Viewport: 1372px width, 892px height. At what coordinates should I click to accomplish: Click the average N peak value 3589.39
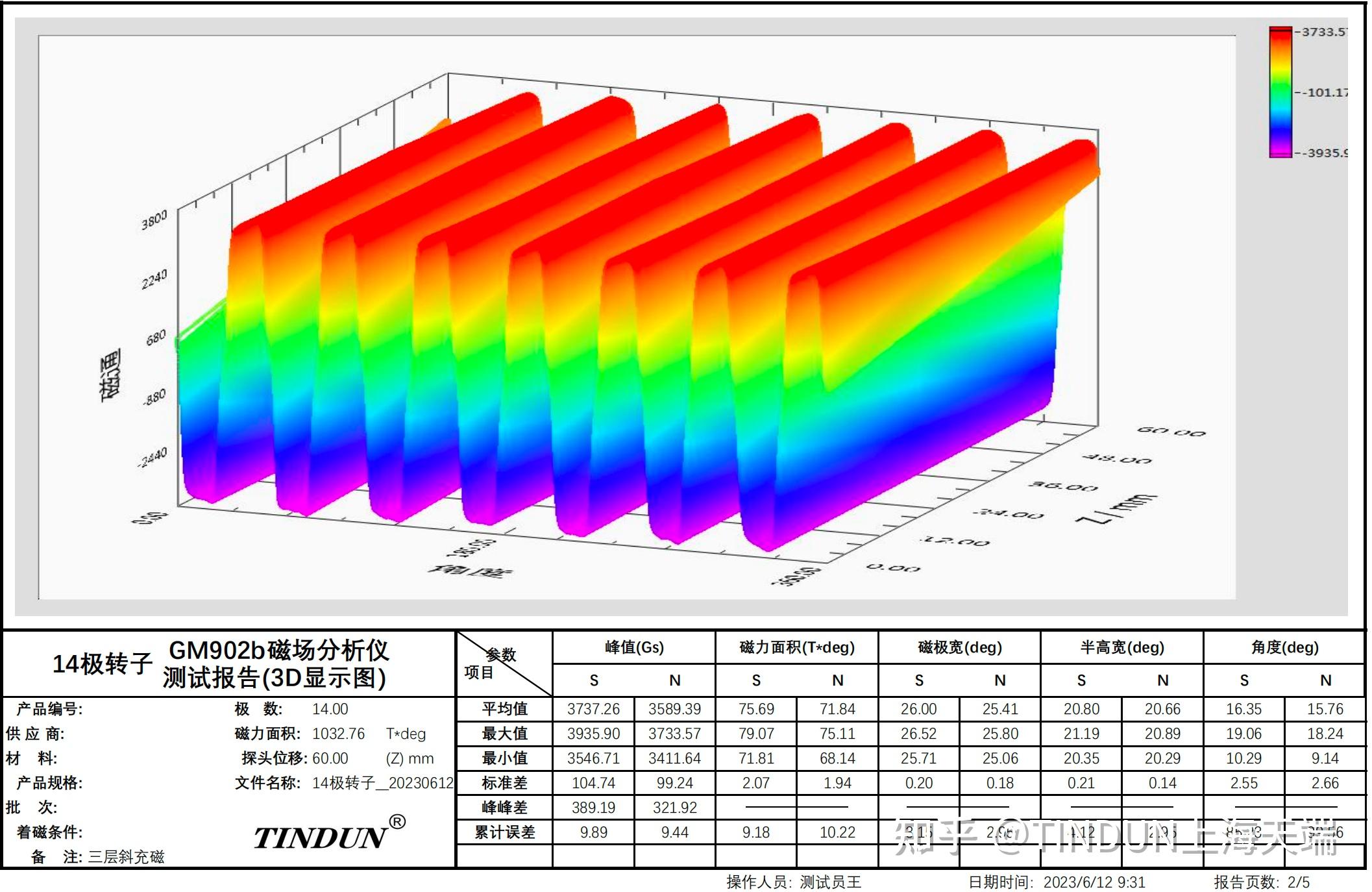point(675,709)
